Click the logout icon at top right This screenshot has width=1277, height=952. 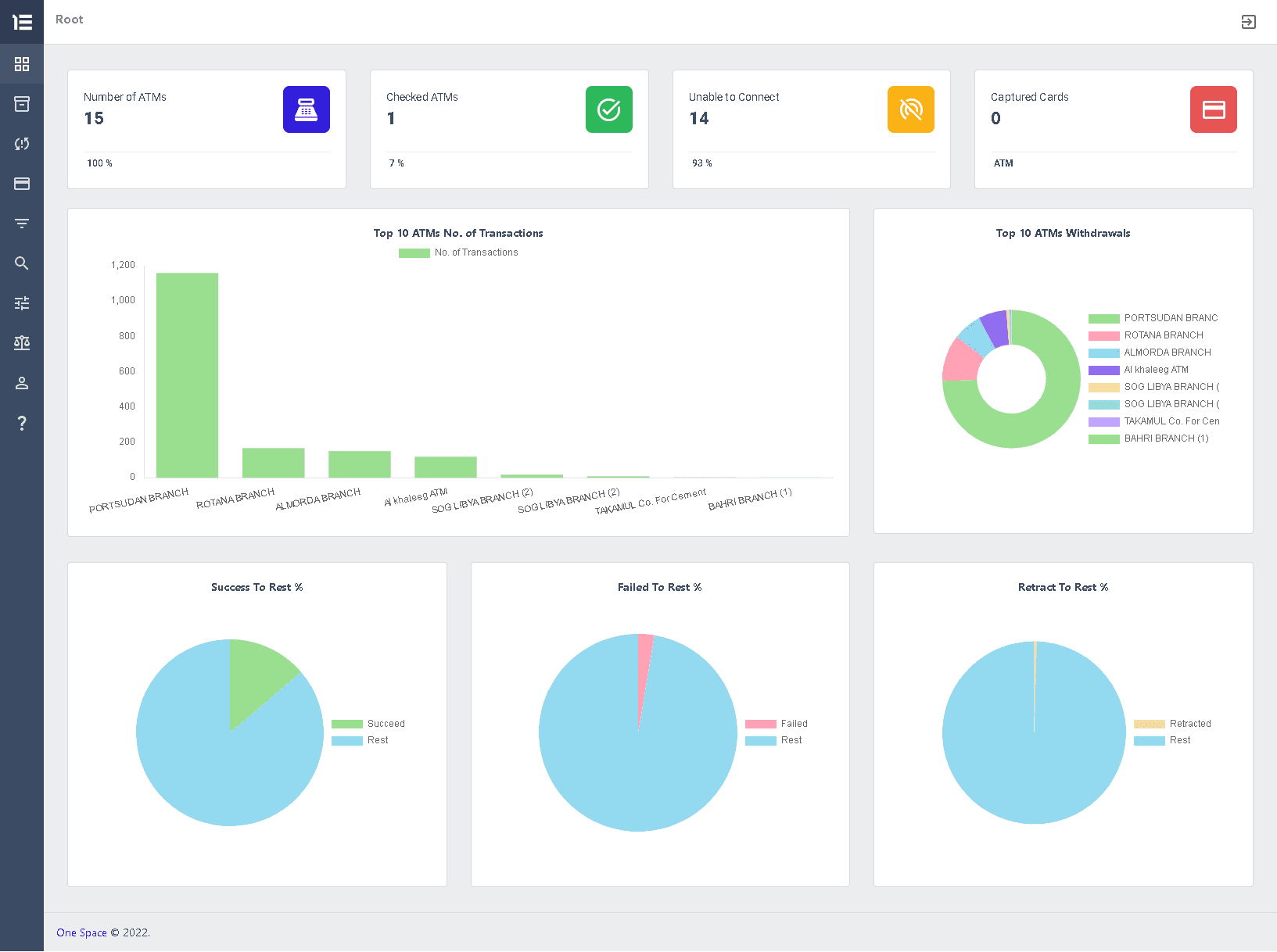[1248, 22]
